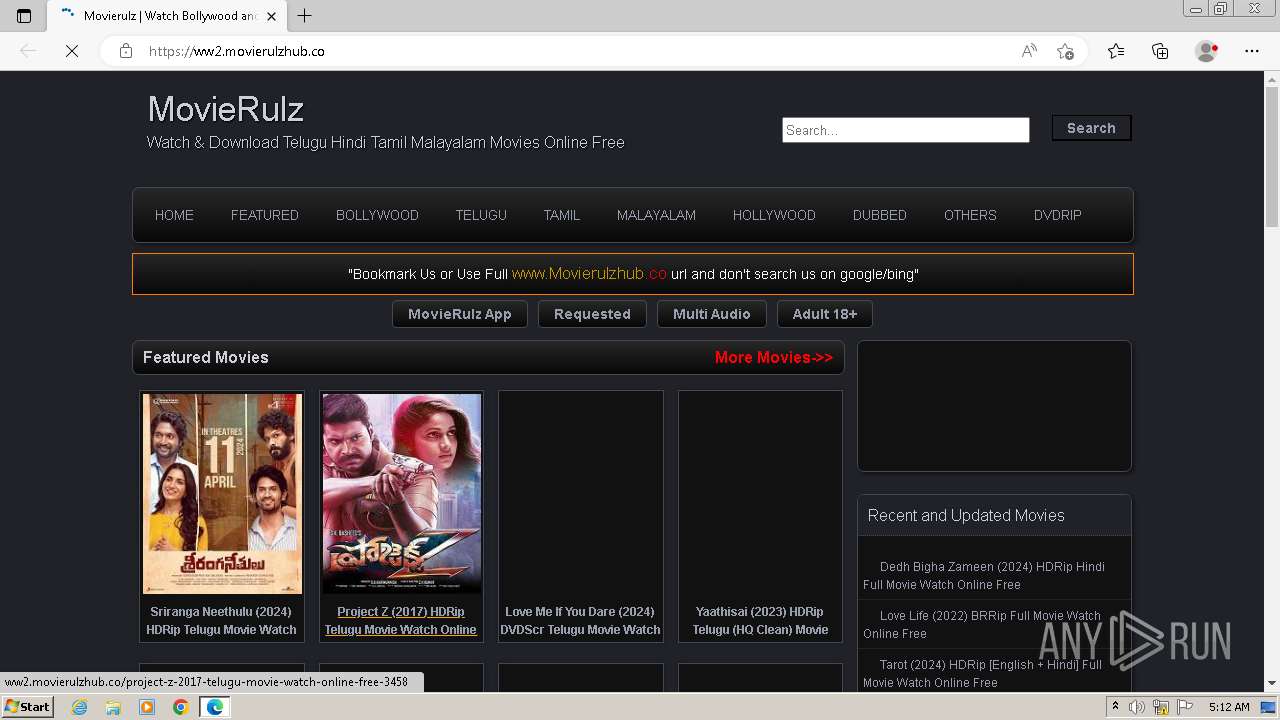This screenshot has height=720, width=1280.
Task: Open Google Chrome from the taskbar
Action: pos(180,707)
